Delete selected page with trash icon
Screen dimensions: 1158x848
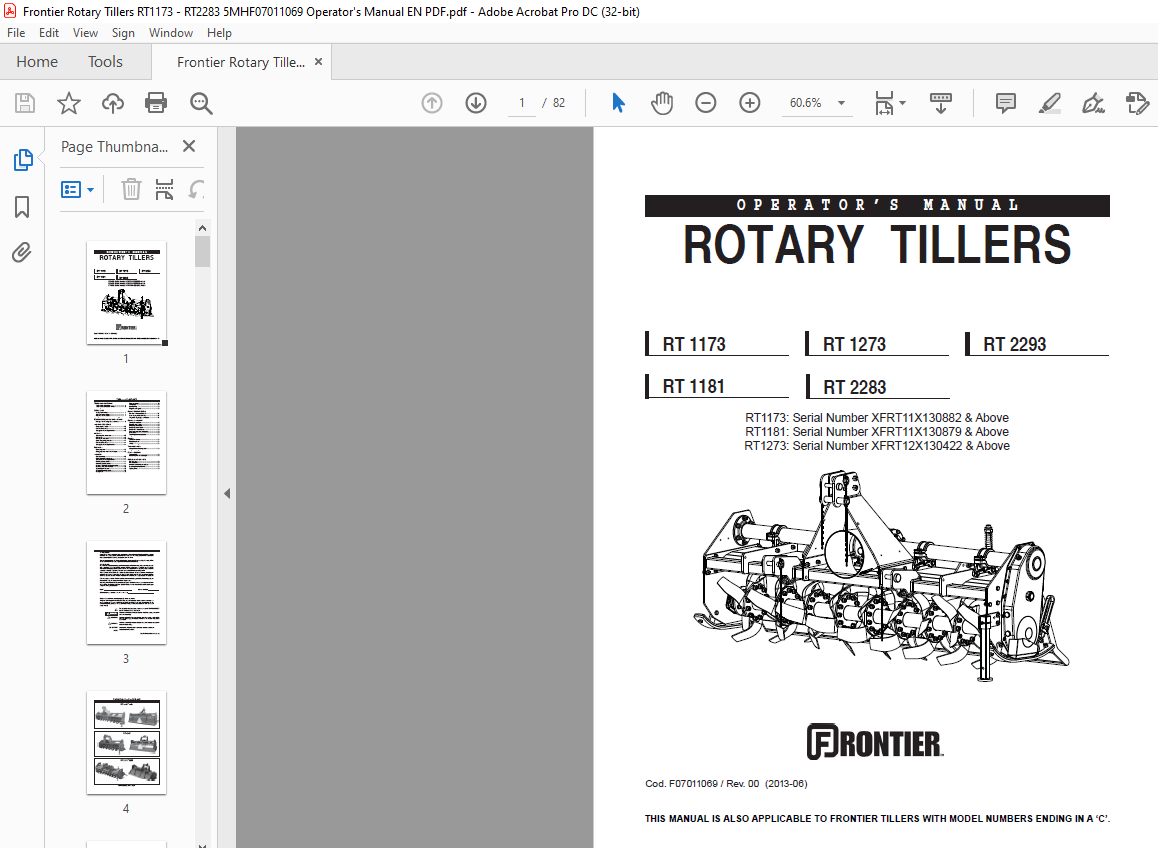click(131, 190)
